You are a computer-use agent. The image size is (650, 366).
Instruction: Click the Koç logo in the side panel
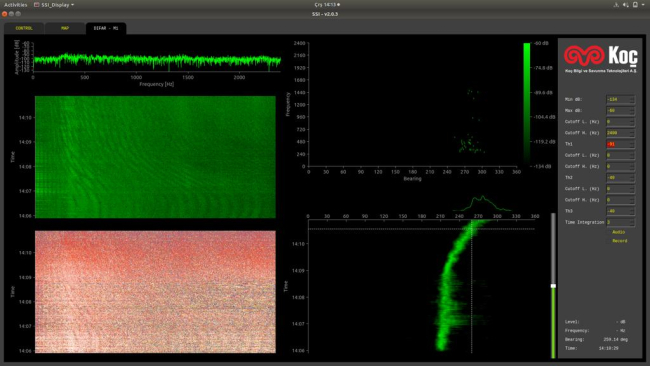(600, 58)
